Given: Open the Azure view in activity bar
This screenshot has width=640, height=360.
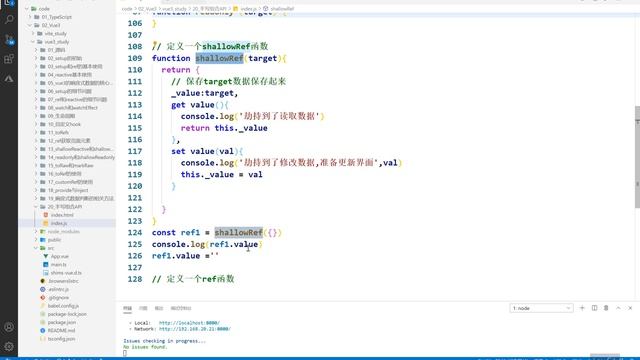Looking at the screenshot, I should point(9,78).
